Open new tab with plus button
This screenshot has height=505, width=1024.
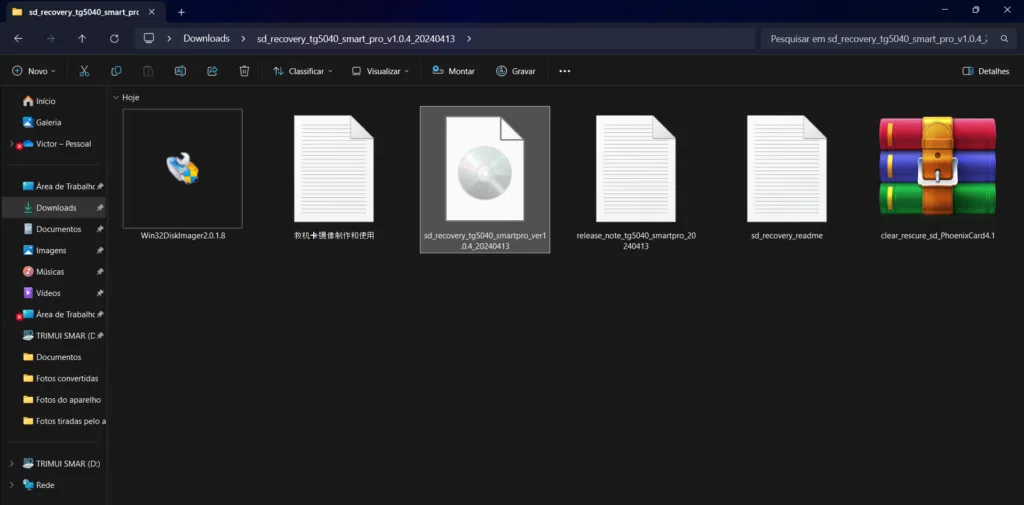pyautogui.click(x=181, y=11)
